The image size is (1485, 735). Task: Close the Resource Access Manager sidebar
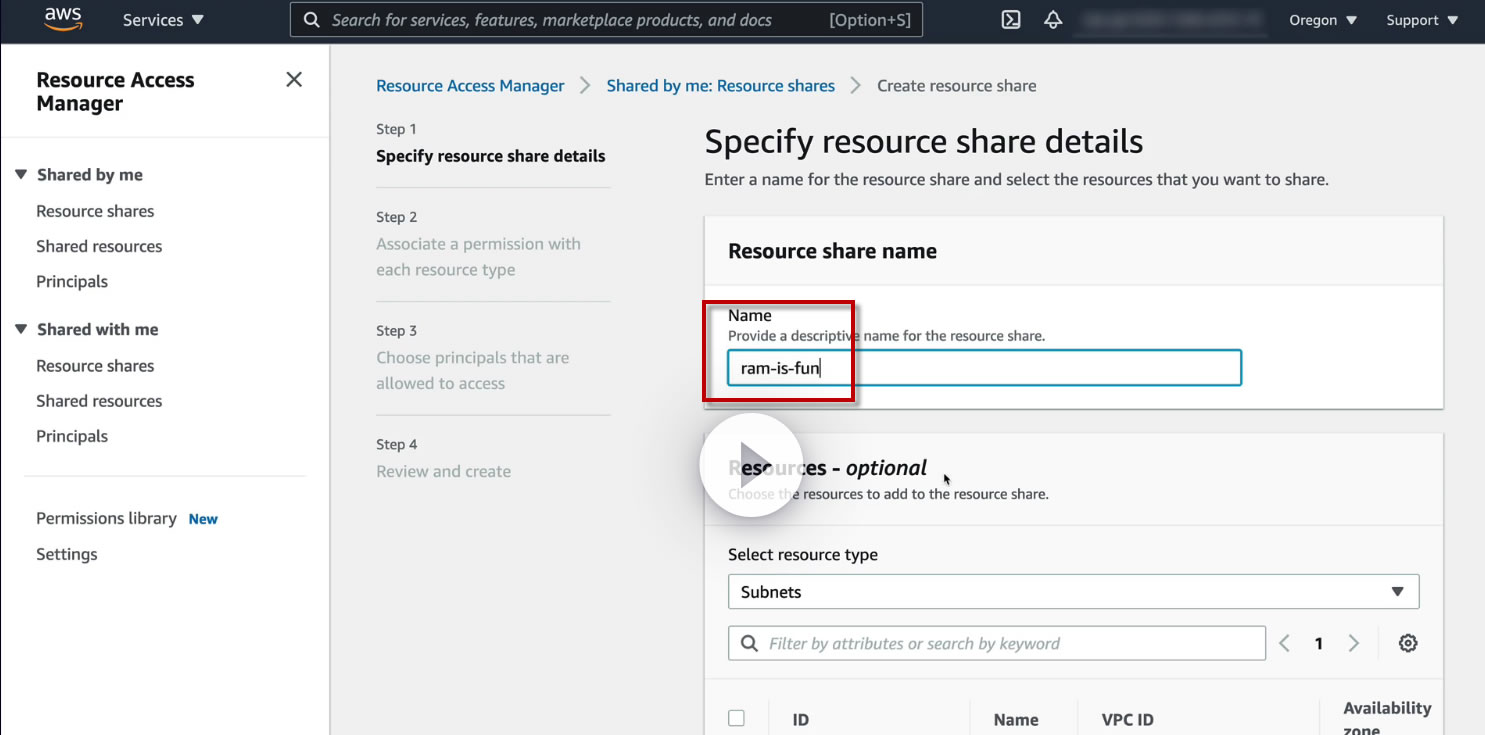click(x=294, y=80)
